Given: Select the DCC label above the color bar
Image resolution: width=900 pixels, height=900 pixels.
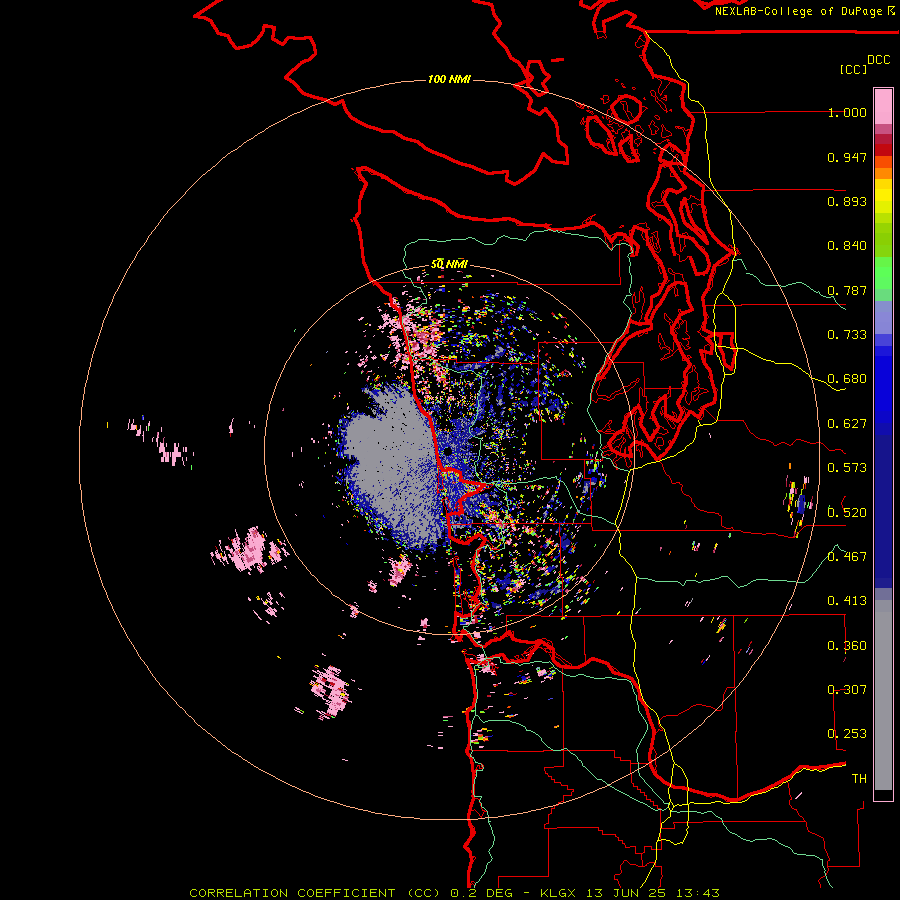Looking at the screenshot, I should click(879, 60).
